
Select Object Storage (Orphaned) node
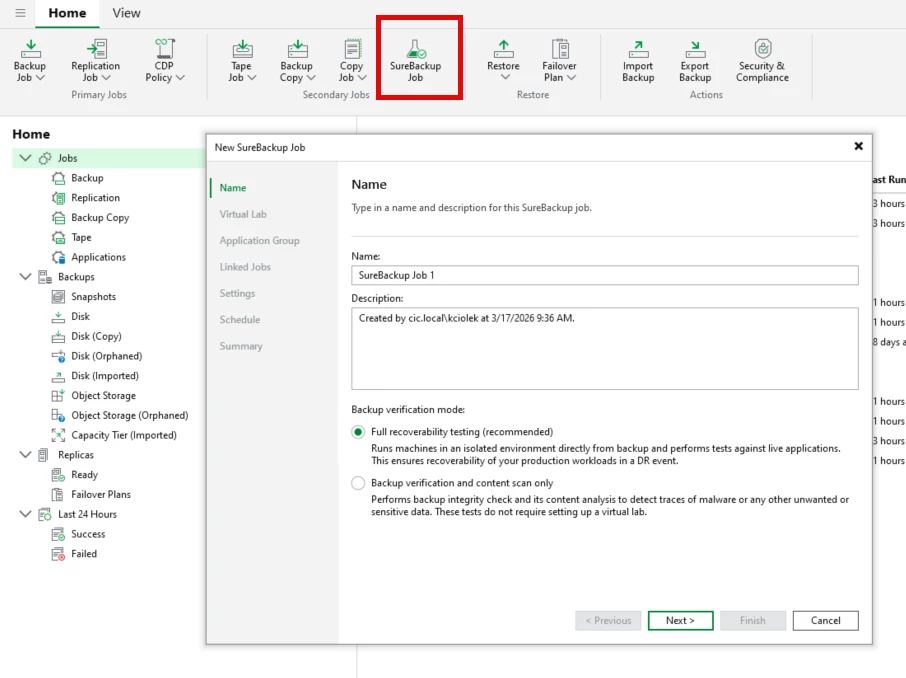pos(129,415)
